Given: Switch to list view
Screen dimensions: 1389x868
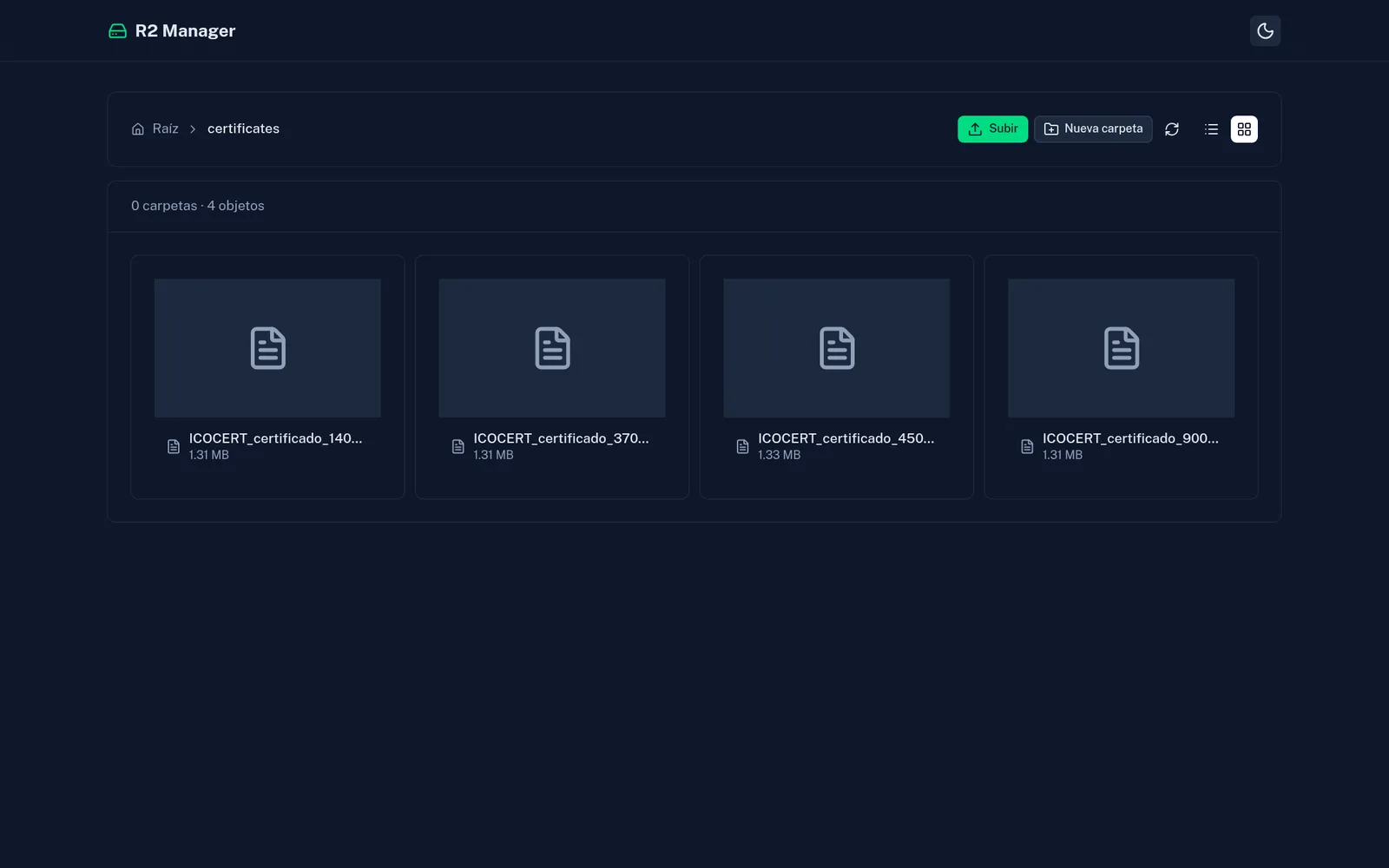Looking at the screenshot, I should pos(1211,129).
